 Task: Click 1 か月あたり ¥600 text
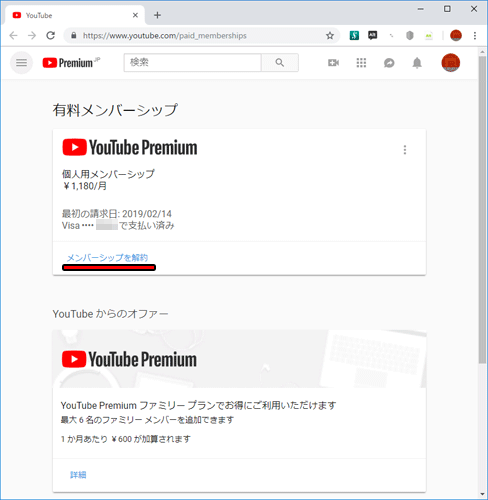(x=126, y=439)
